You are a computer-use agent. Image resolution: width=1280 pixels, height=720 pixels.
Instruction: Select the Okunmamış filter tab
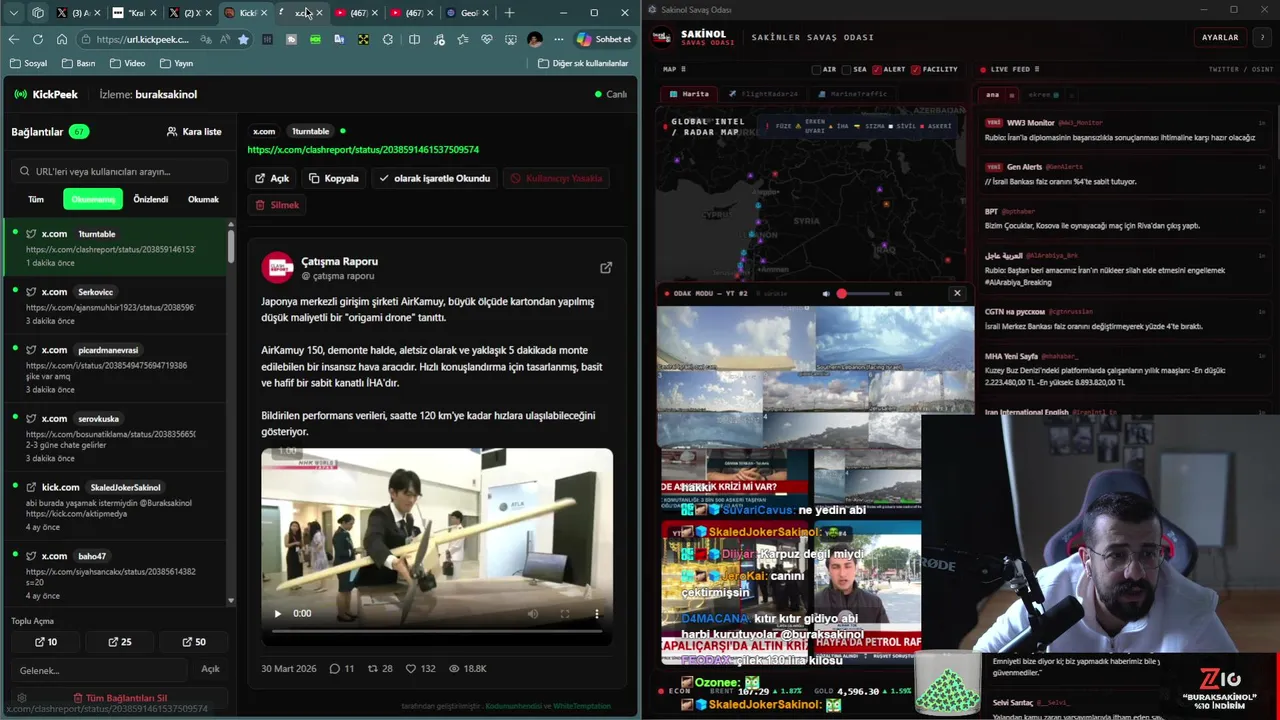93,199
